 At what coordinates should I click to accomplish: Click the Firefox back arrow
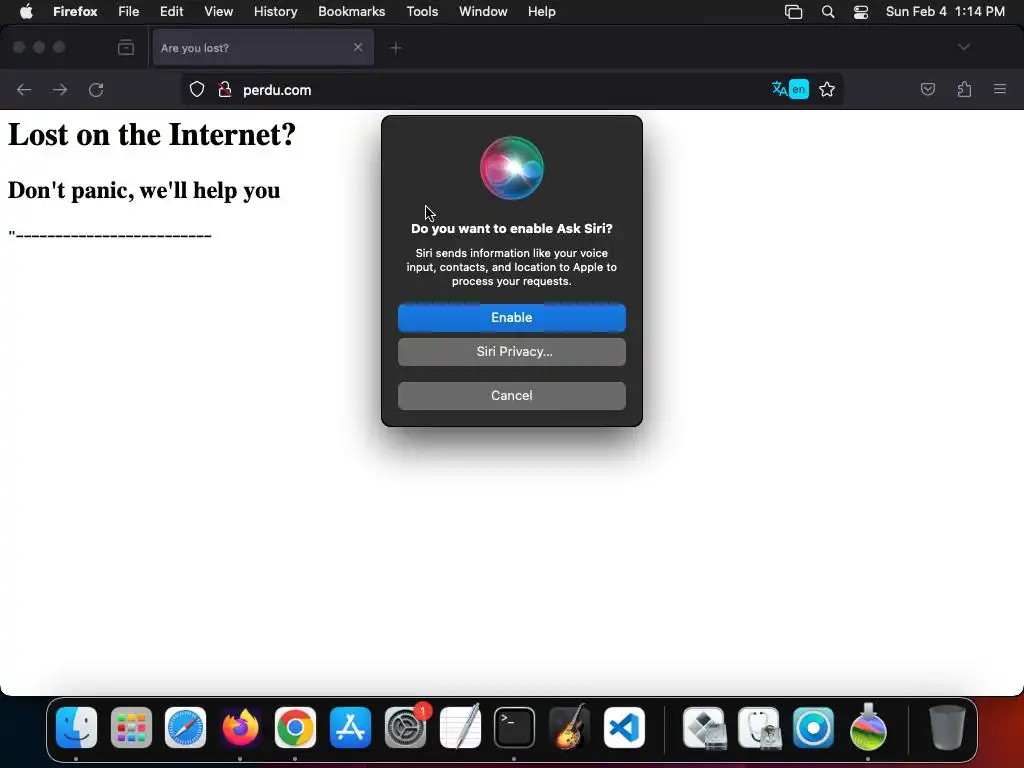pyautogui.click(x=24, y=89)
